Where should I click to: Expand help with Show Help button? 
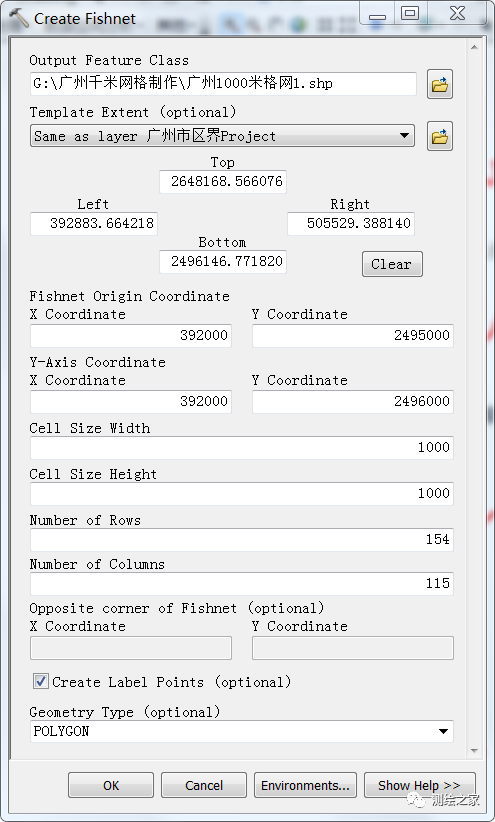[x=419, y=785]
